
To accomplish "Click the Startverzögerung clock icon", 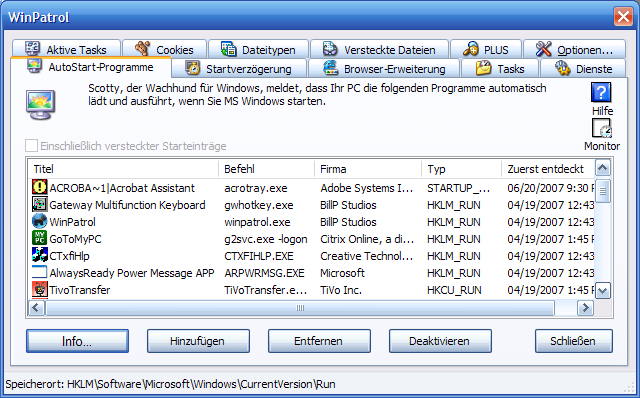I will [x=193, y=68].
